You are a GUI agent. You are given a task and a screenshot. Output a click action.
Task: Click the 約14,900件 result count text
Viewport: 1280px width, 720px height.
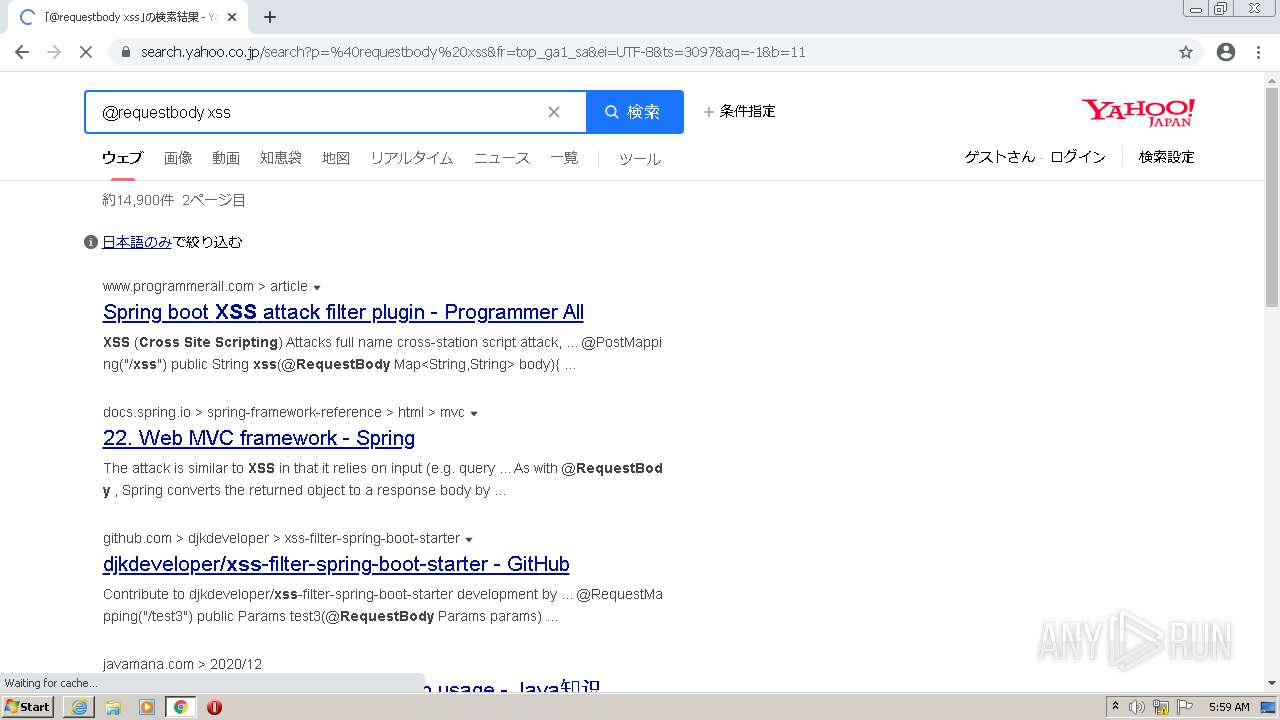click(x=138, y=200)
